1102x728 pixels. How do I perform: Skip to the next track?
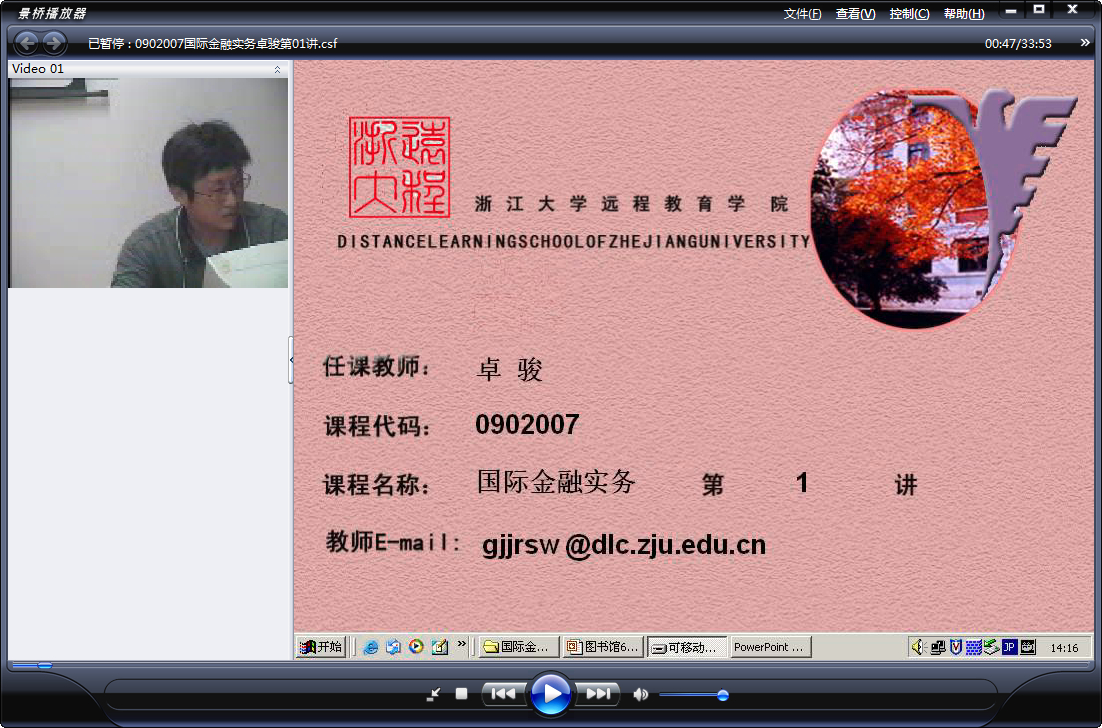tap(598, 694)
